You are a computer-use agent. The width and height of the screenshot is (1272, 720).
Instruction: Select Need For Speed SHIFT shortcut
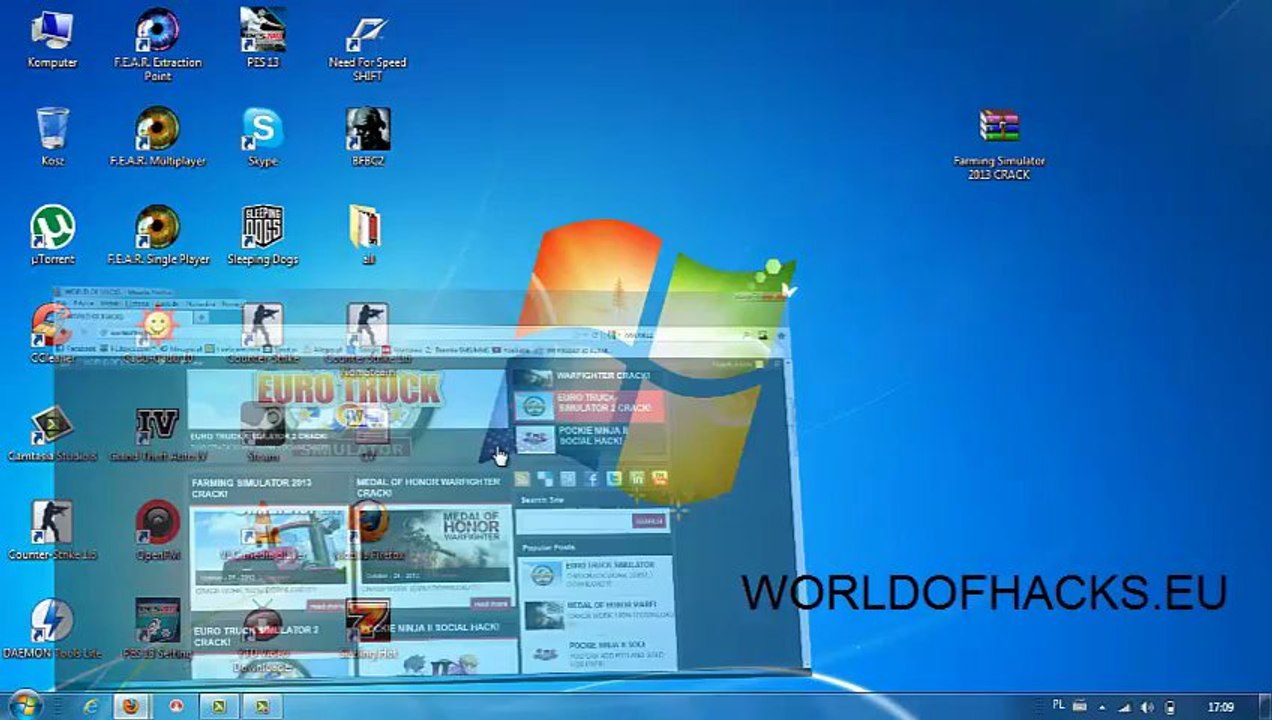367,46
